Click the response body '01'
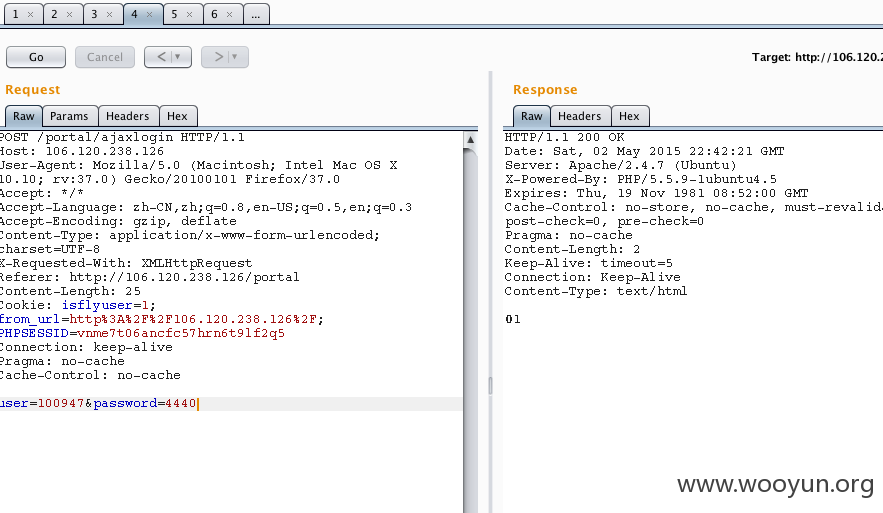Viewport: 883px width, 513px height. pos(512,319)
